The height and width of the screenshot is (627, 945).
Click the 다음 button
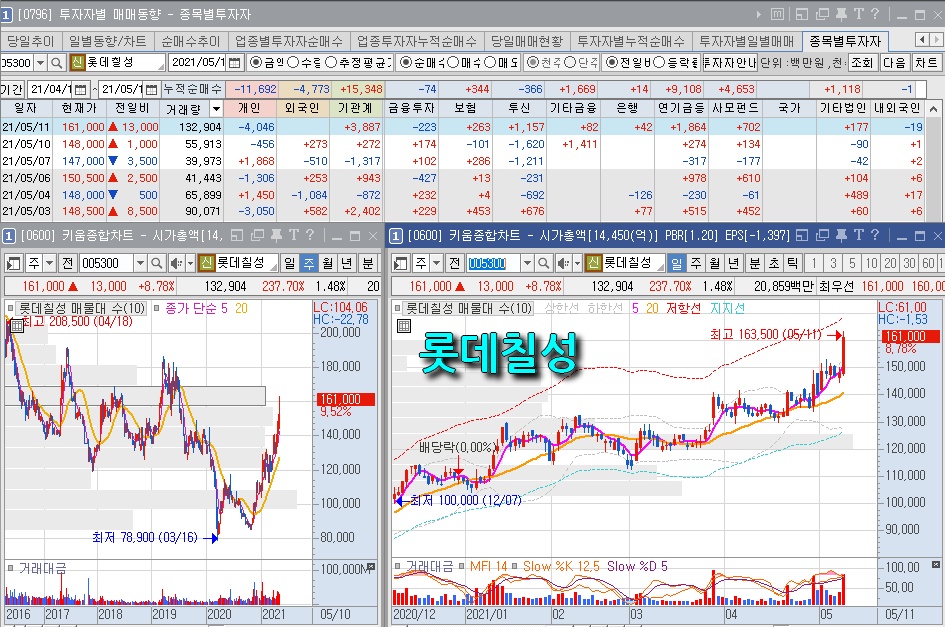coord(894,63)
